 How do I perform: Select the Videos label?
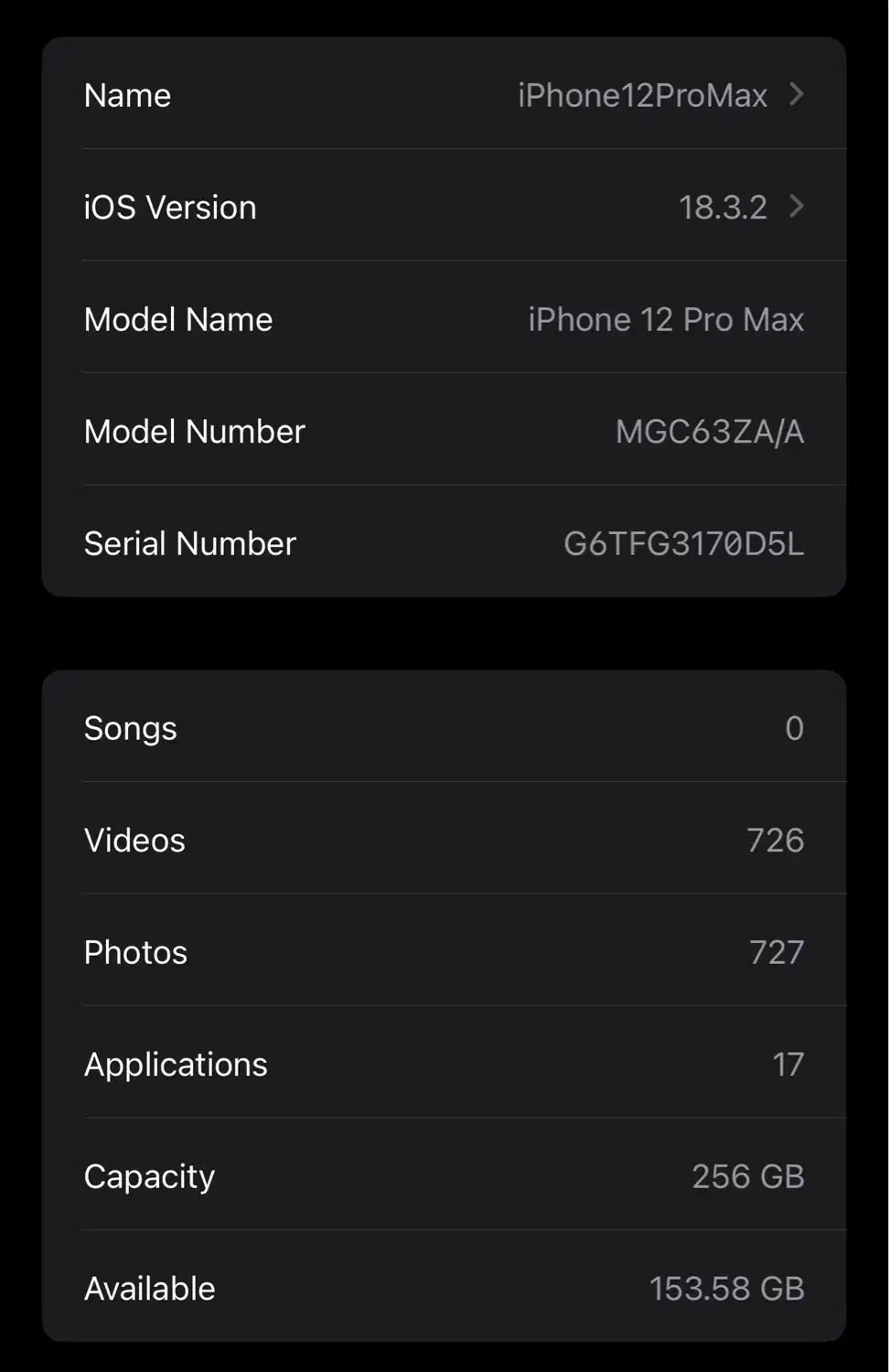tap(134, 841)
